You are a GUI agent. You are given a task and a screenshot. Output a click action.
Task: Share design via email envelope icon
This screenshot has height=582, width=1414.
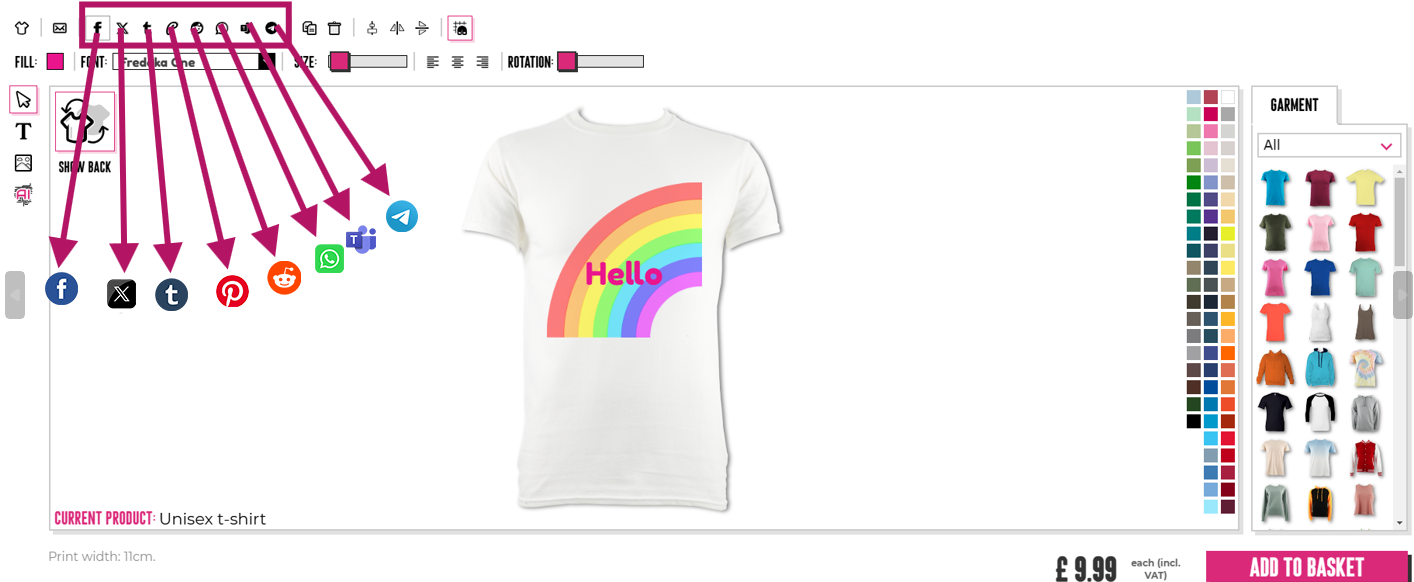tap(60, 28)
